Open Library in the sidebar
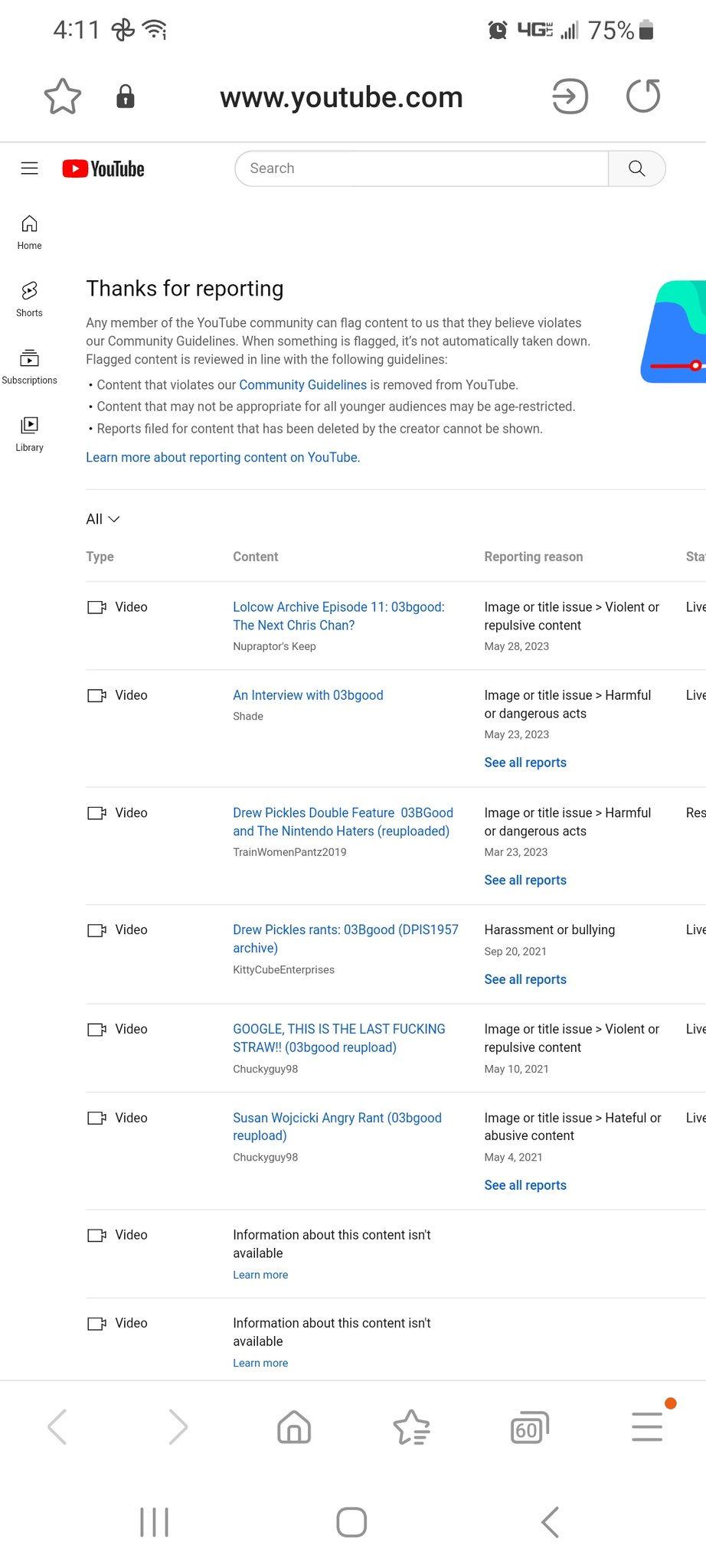 29,435
